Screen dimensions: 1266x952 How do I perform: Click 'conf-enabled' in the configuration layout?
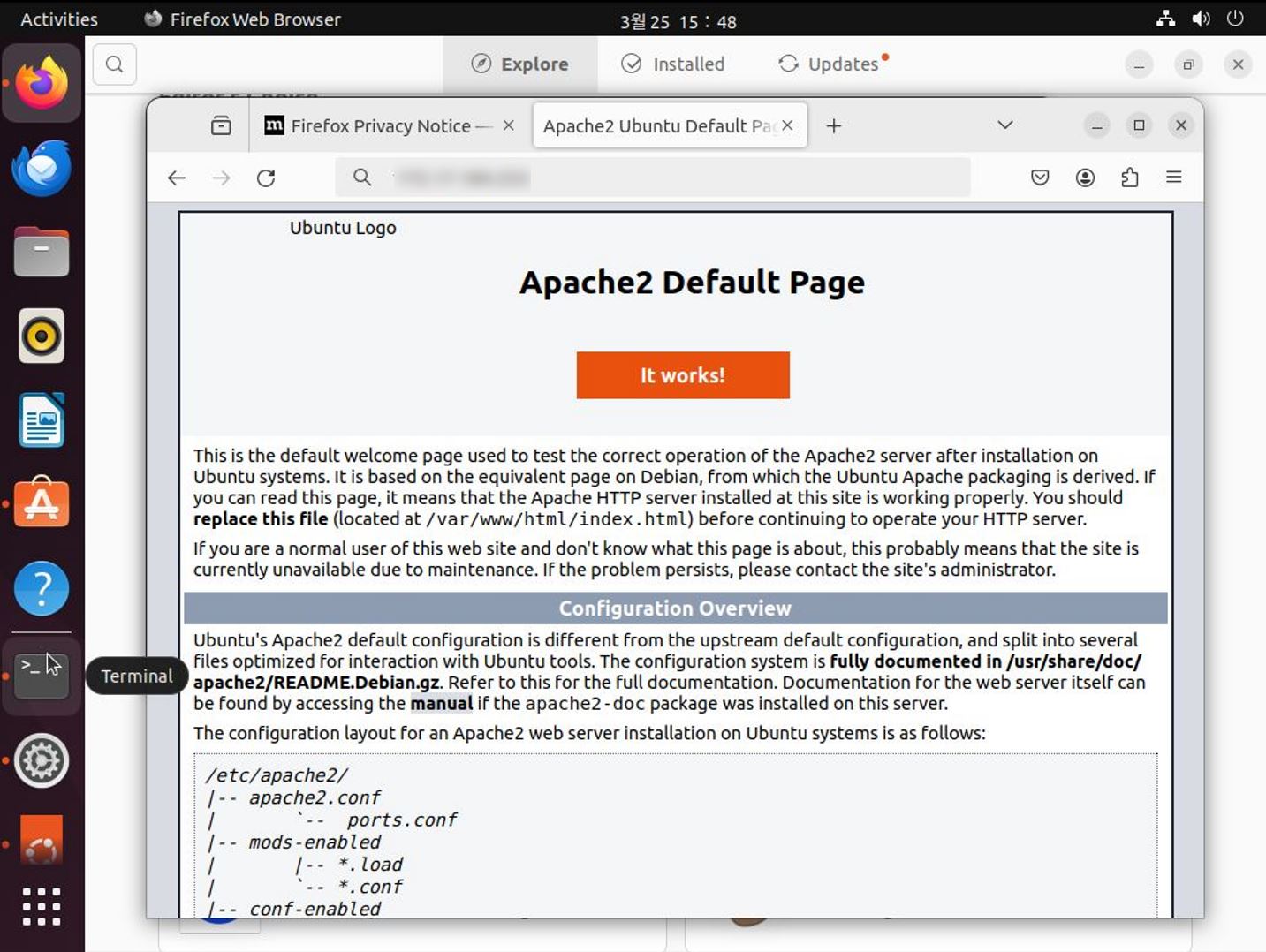pos(315,909)
